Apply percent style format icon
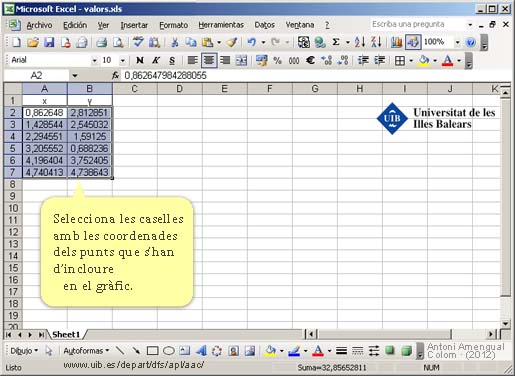The width and height of the screenshot is (515, 376). pyautogui.click(x=277, y=60)
